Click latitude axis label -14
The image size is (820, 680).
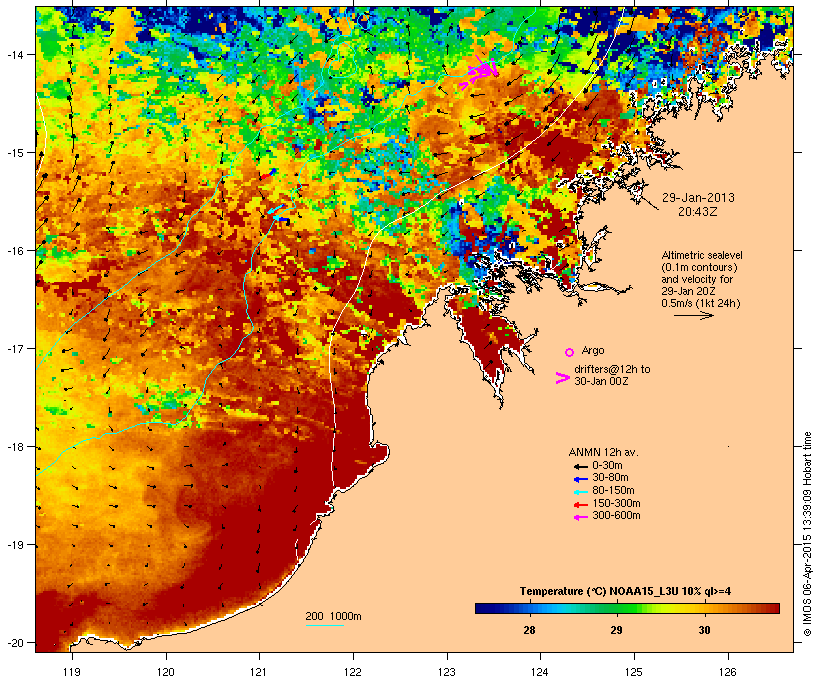click(x=14, y=54)
